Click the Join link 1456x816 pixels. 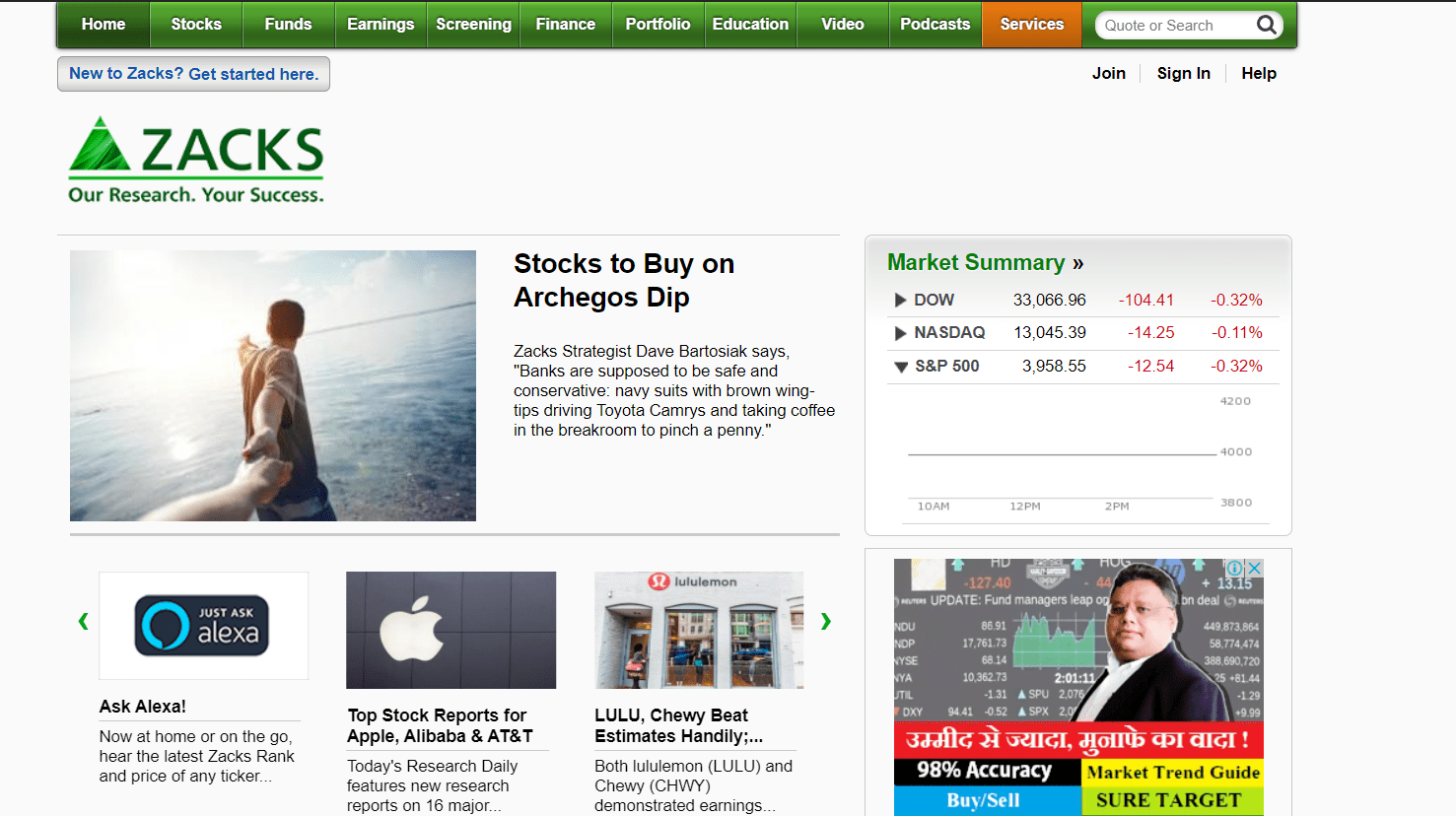click(x=1109, y=73)
